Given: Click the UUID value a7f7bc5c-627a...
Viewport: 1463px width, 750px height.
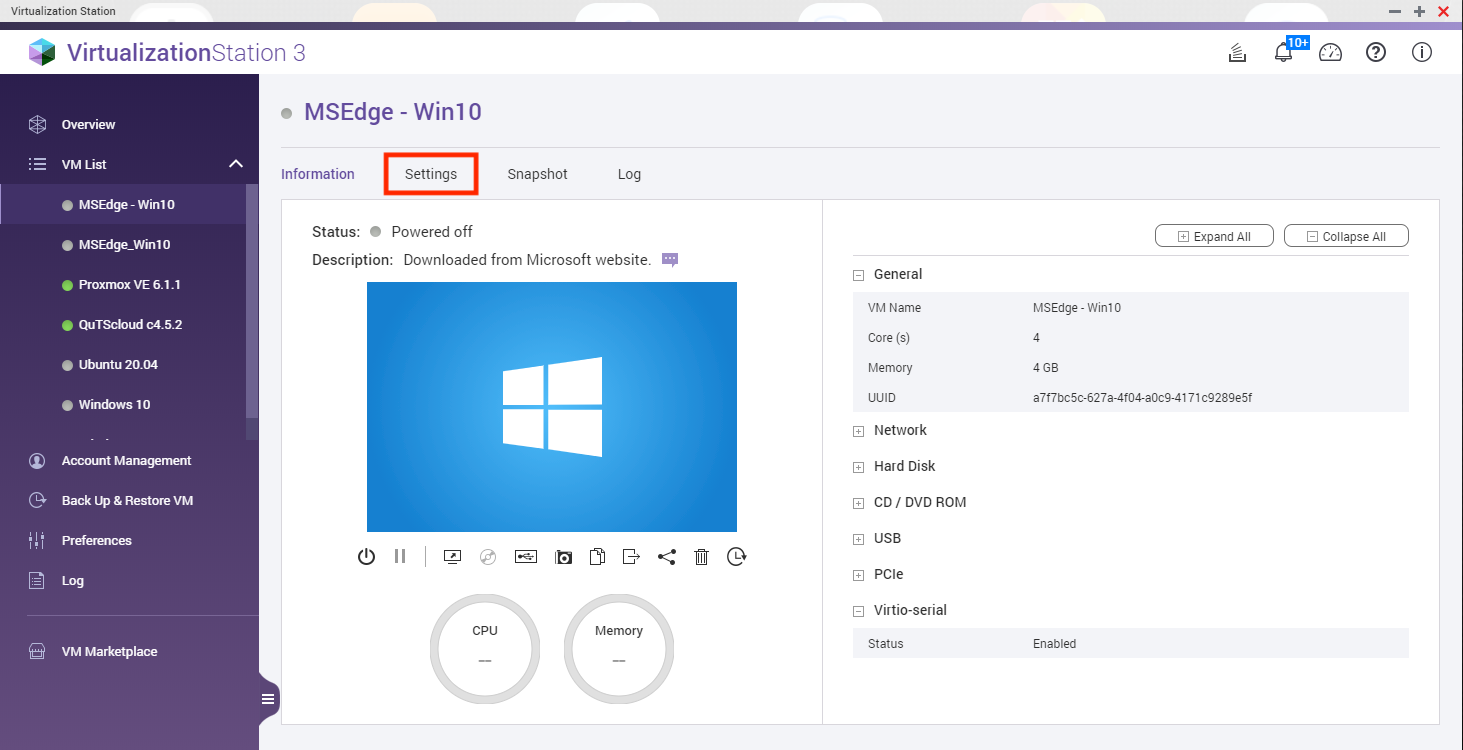Looking at the screenshot, I should (1142, 398).
